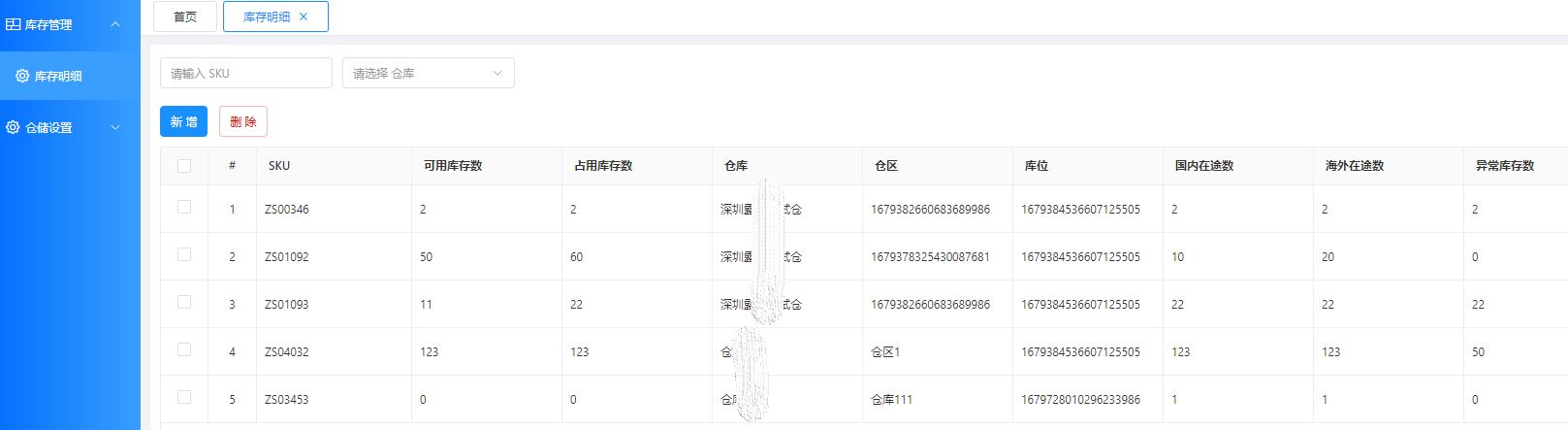Check the row checkbox for ZS01093
This screenshot has width=1568, height=430.
pyautogui.click(x=184, y=302)
